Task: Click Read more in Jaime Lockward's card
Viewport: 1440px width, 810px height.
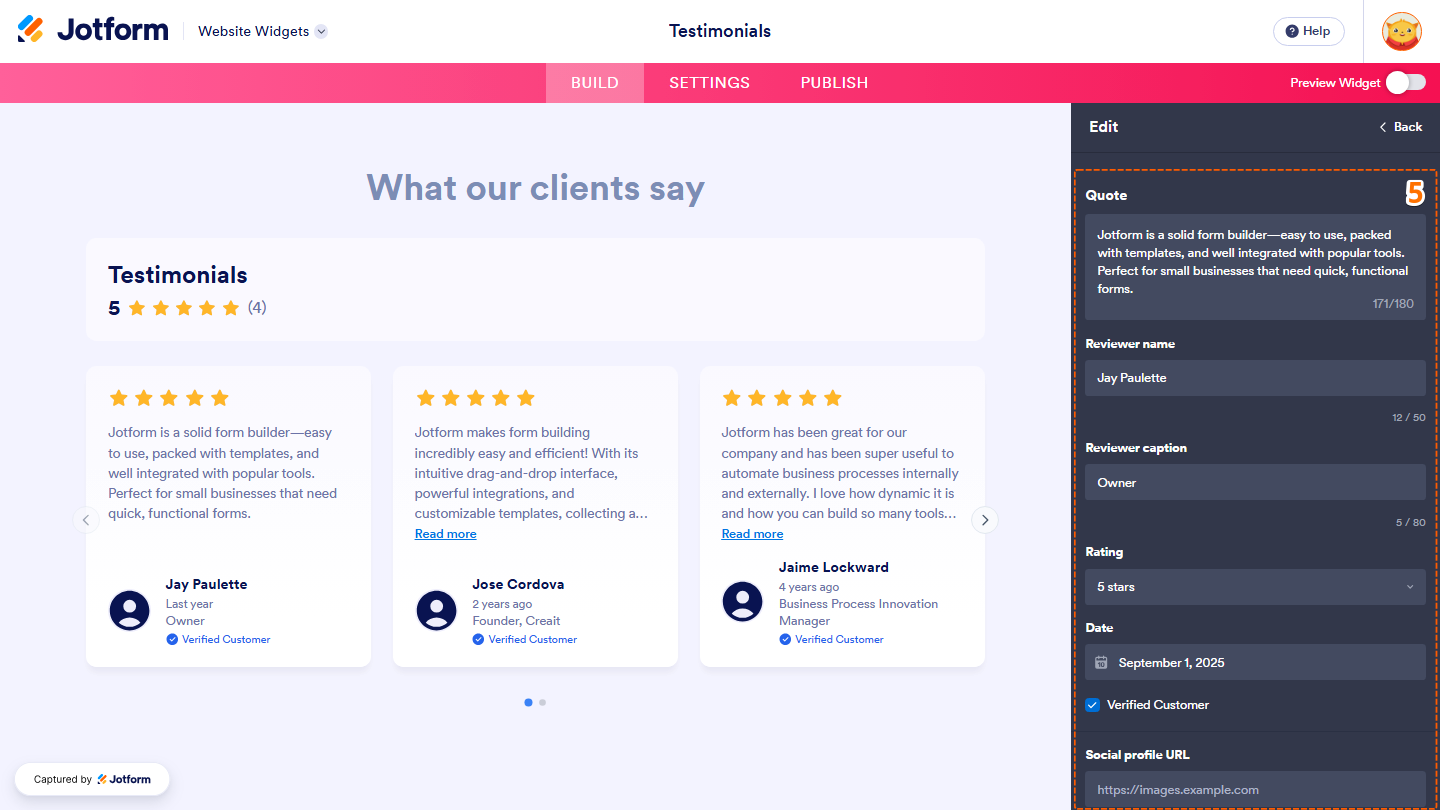Action: pos(752,534)
